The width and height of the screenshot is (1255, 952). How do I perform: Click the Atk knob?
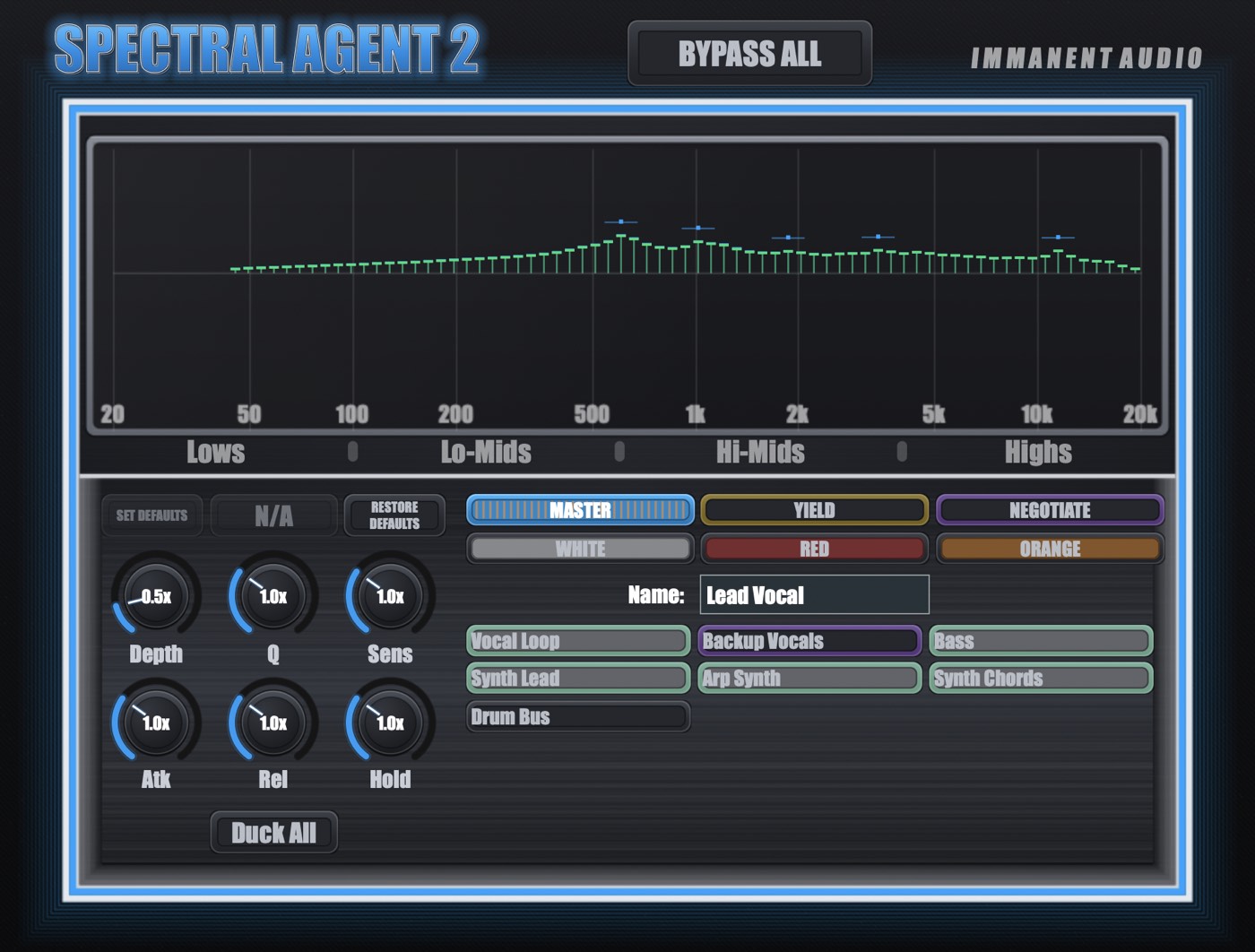pyautogui.click(x=156, y=723)
